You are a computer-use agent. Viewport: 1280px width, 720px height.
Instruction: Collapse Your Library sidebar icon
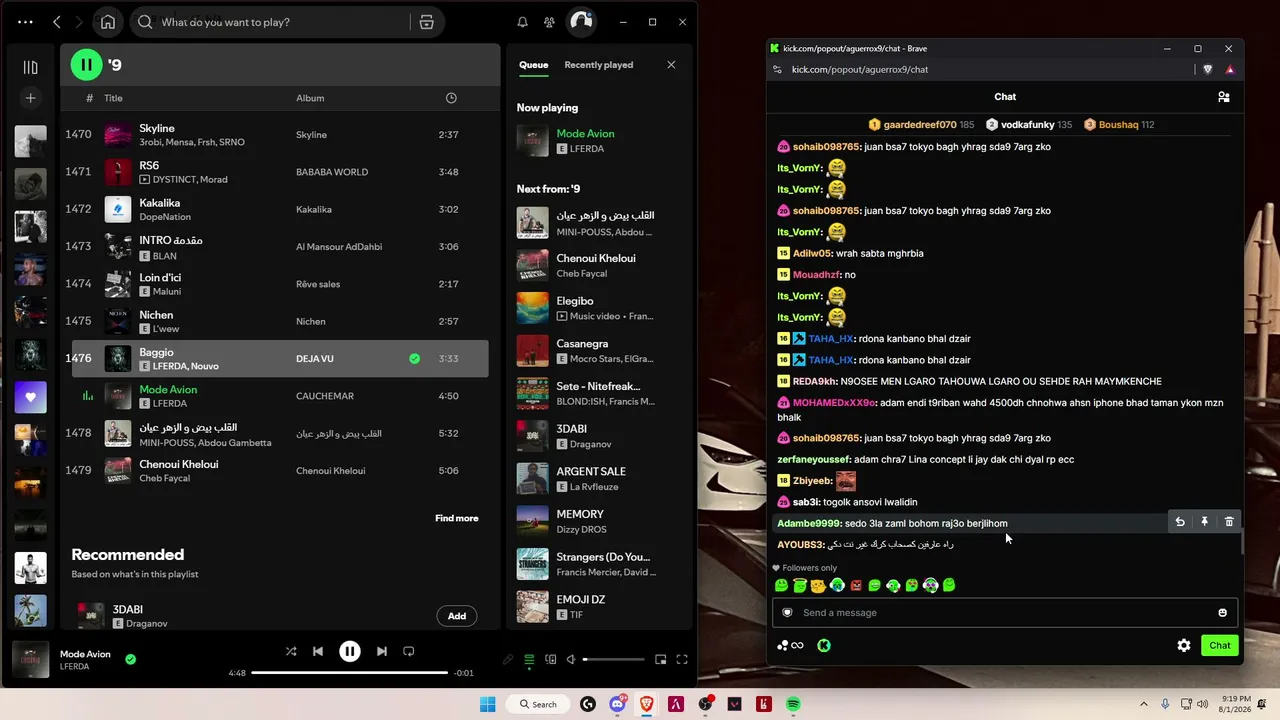pyautogui.click(x=30, y=67)
